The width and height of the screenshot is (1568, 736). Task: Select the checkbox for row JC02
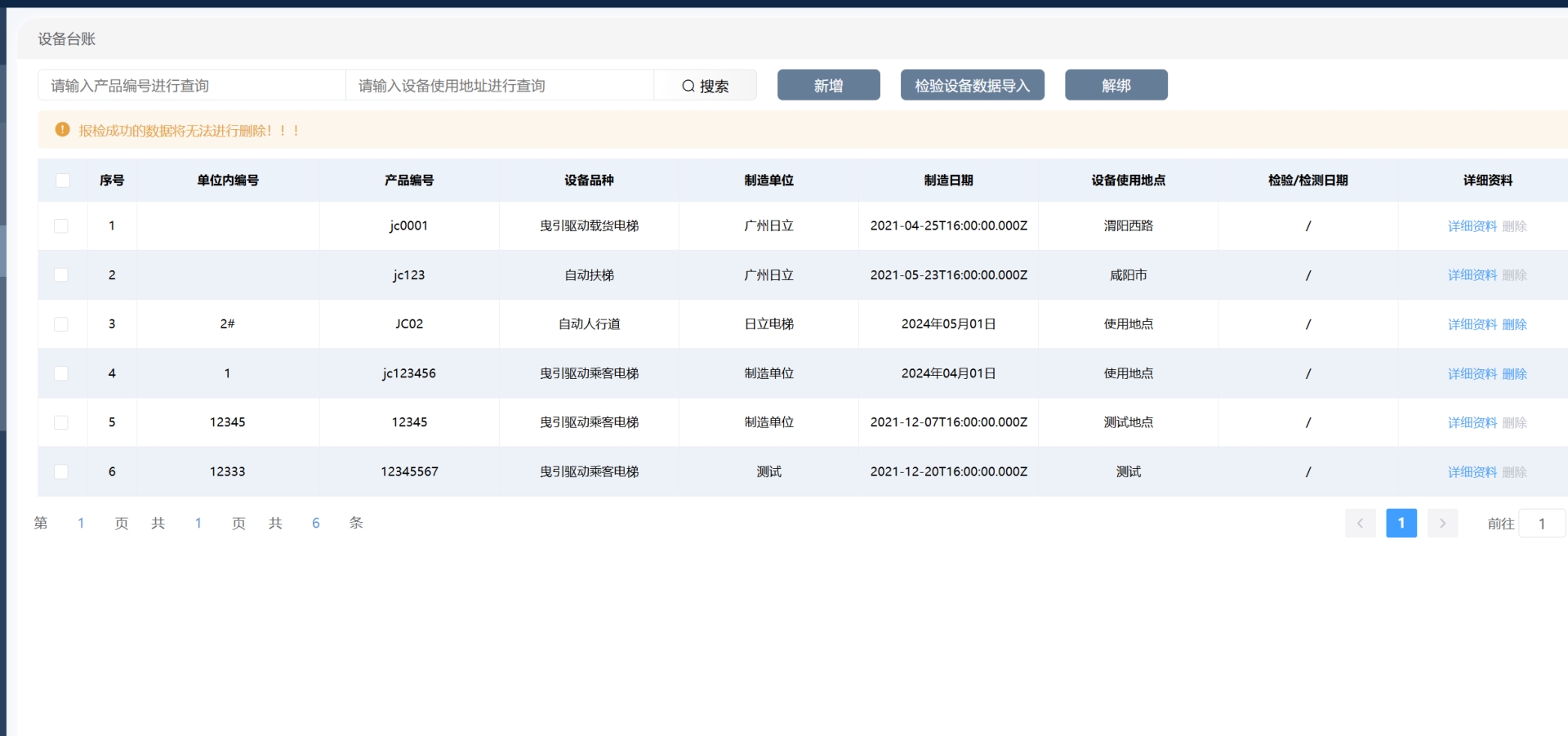tap(61, 324)
